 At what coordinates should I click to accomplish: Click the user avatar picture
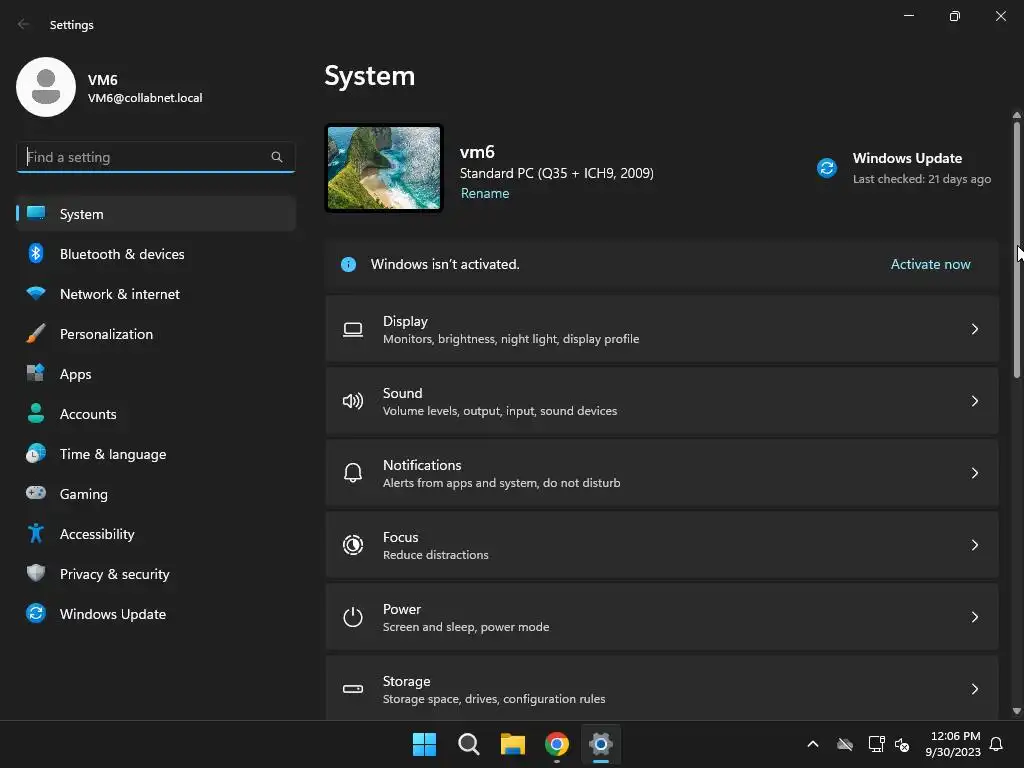pos(46,87)
